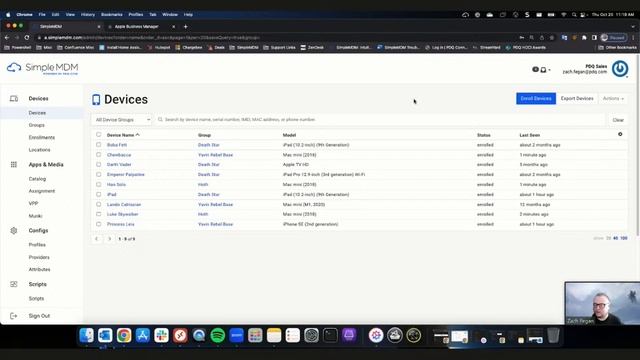Open the help and notifications icon menu
The width and height of the screenshot is (640, 360).
click(x=541, y=70)
